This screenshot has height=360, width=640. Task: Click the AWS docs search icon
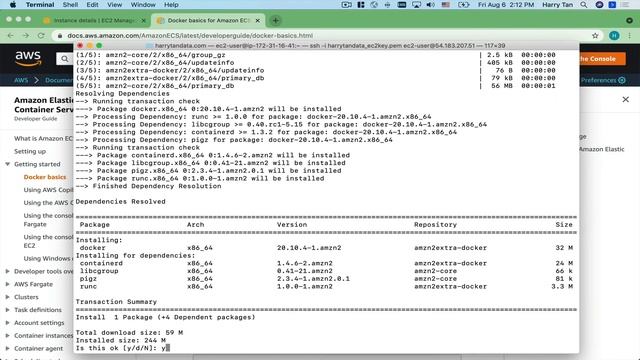(x=64, y=59)
